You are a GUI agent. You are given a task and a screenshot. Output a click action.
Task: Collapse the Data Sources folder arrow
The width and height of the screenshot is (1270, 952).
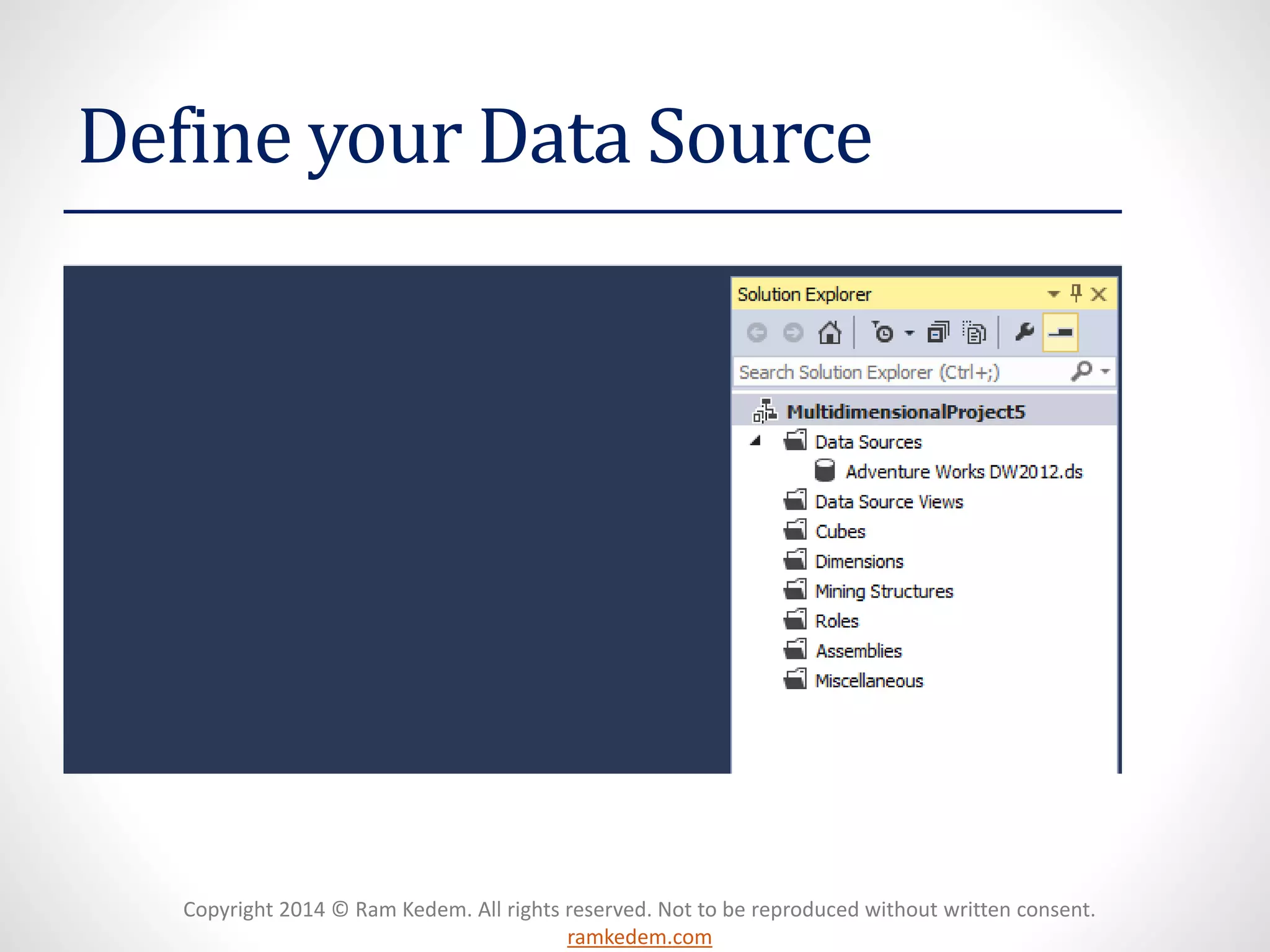click(755, 441)
